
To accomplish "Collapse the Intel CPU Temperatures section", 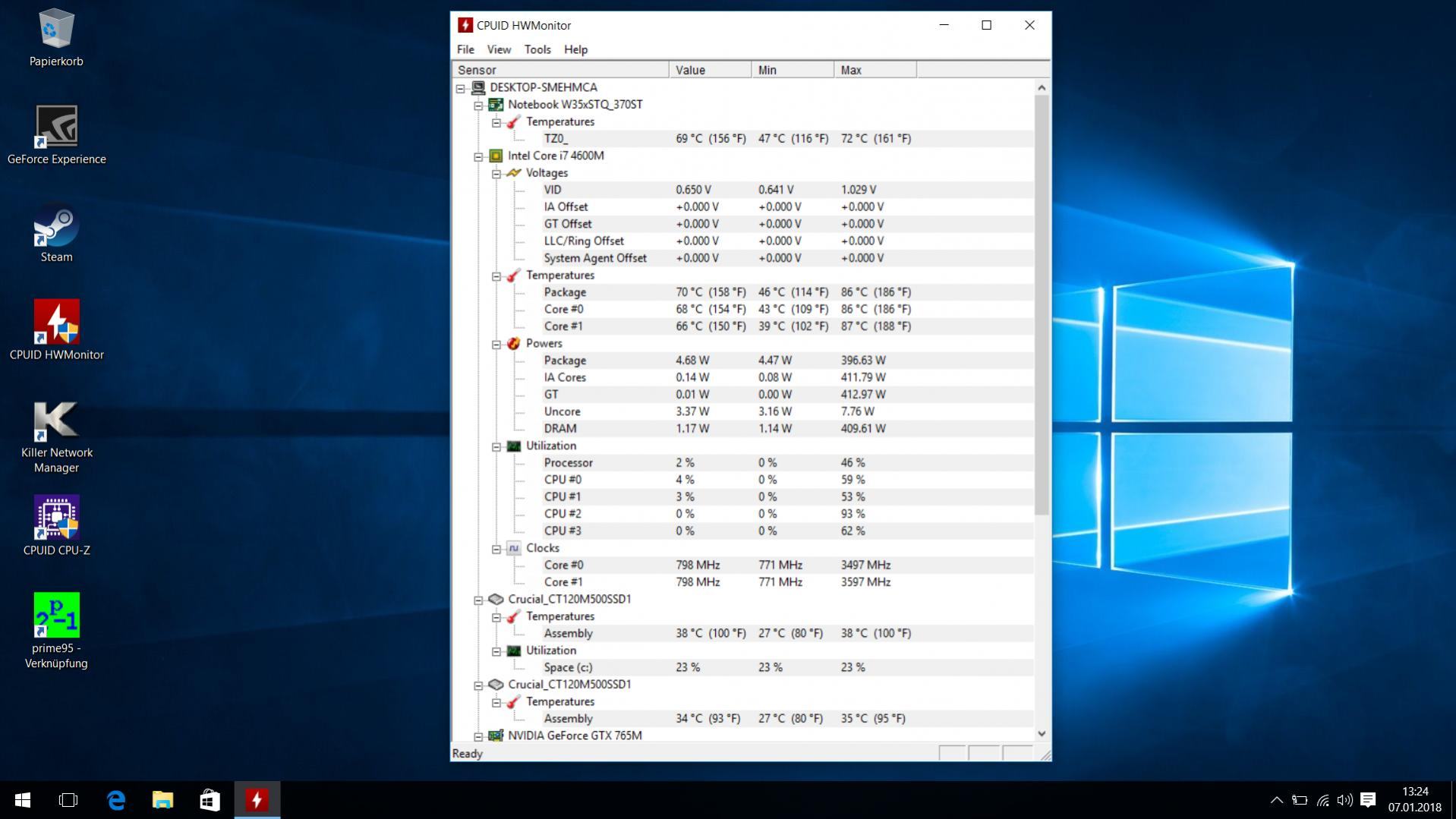I will coord(496,276).
